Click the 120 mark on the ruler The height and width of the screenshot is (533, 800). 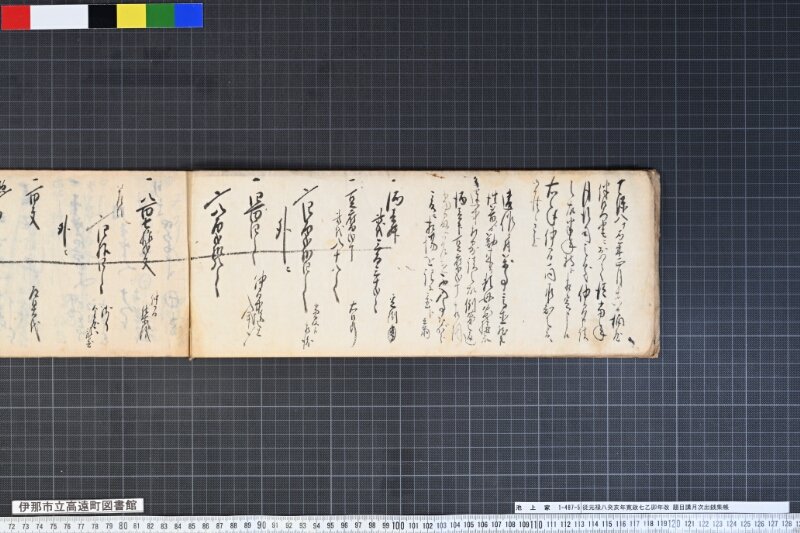674,524
